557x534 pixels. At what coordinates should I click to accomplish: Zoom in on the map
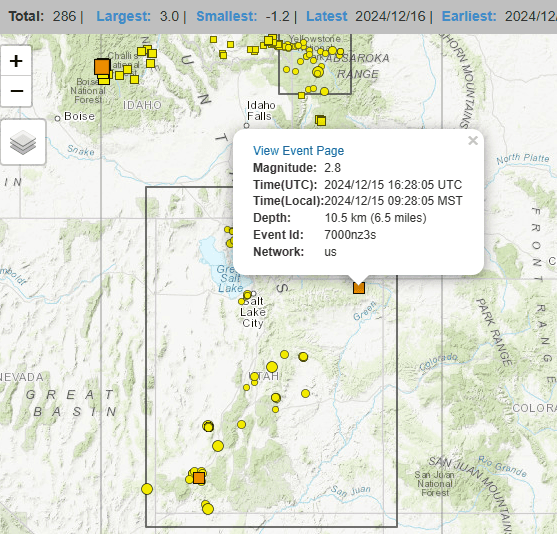[16, 61]
